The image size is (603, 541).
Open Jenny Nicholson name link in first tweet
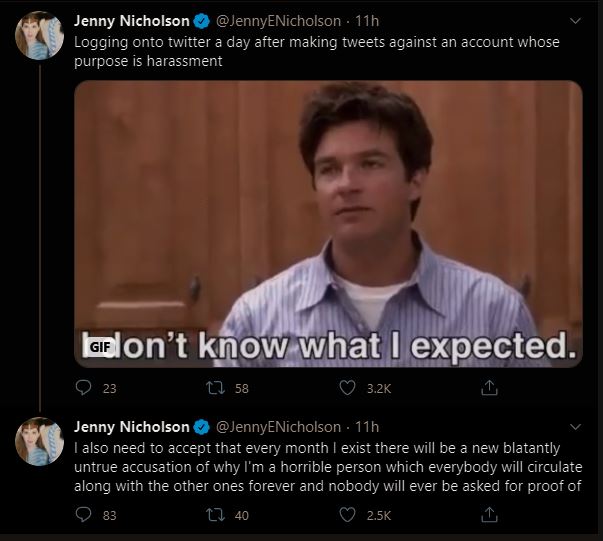pyautogui.click(x=131, y=22)
